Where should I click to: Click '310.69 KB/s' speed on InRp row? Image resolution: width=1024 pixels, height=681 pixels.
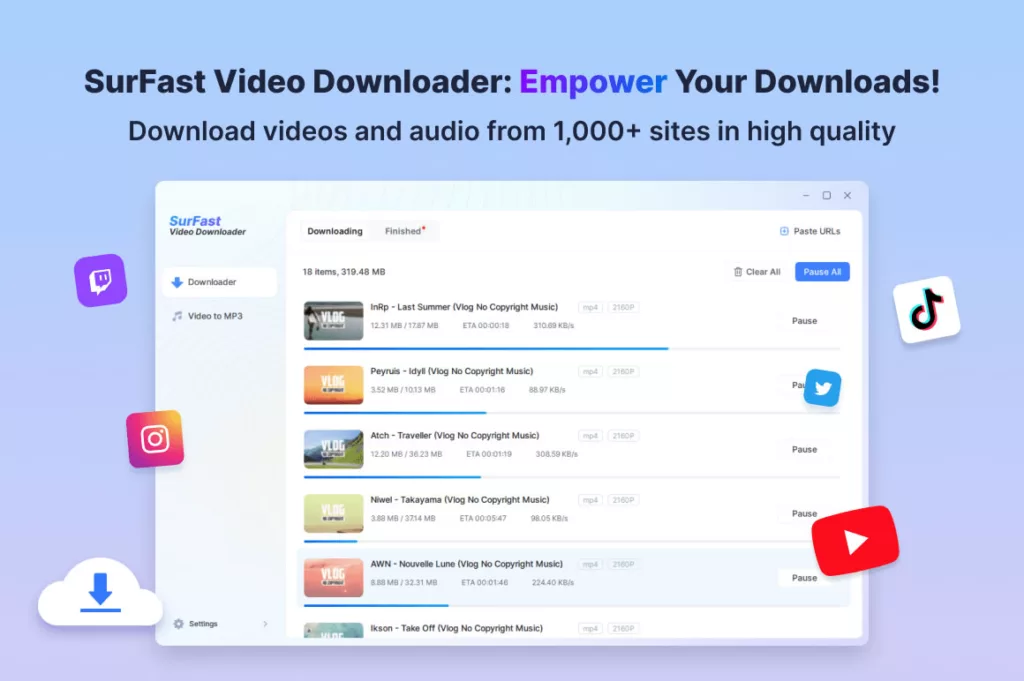point(554,325)
